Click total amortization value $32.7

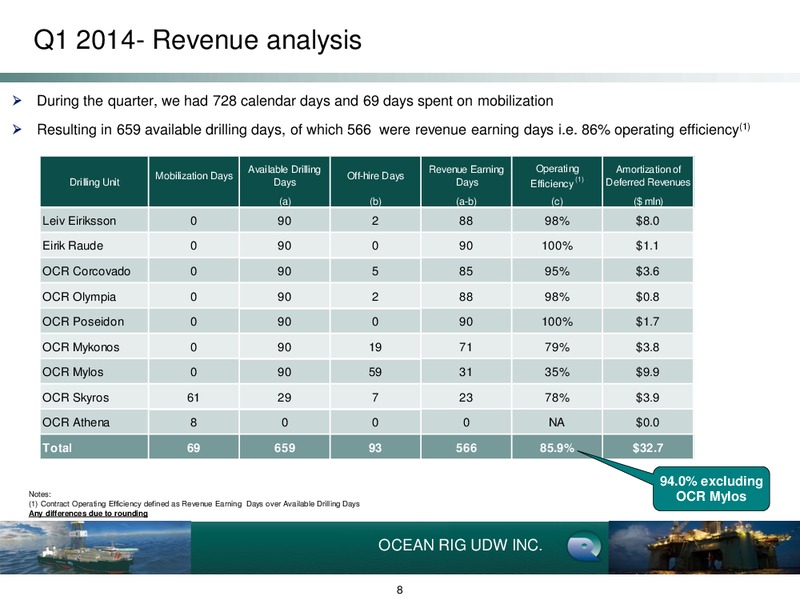click(x=647, y=448)
